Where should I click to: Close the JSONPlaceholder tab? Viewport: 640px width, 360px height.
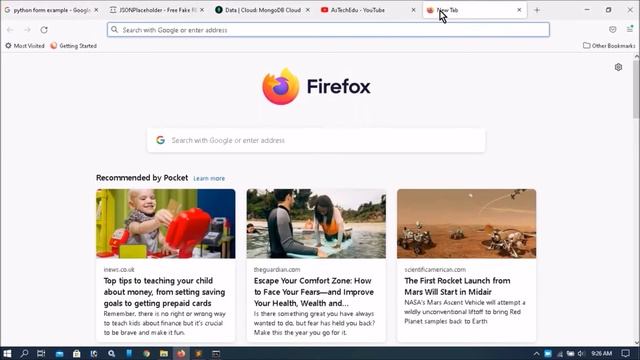(x=202, y=10)
